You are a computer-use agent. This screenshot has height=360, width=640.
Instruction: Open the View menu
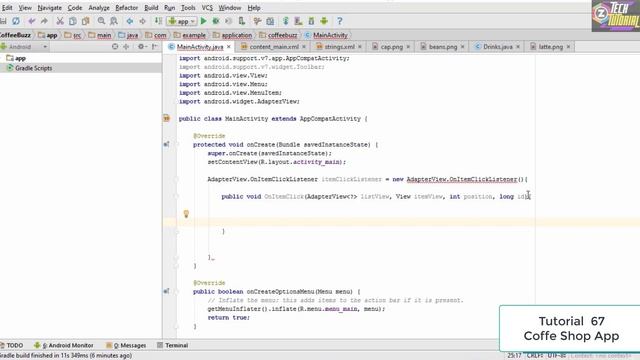point(25,8)
